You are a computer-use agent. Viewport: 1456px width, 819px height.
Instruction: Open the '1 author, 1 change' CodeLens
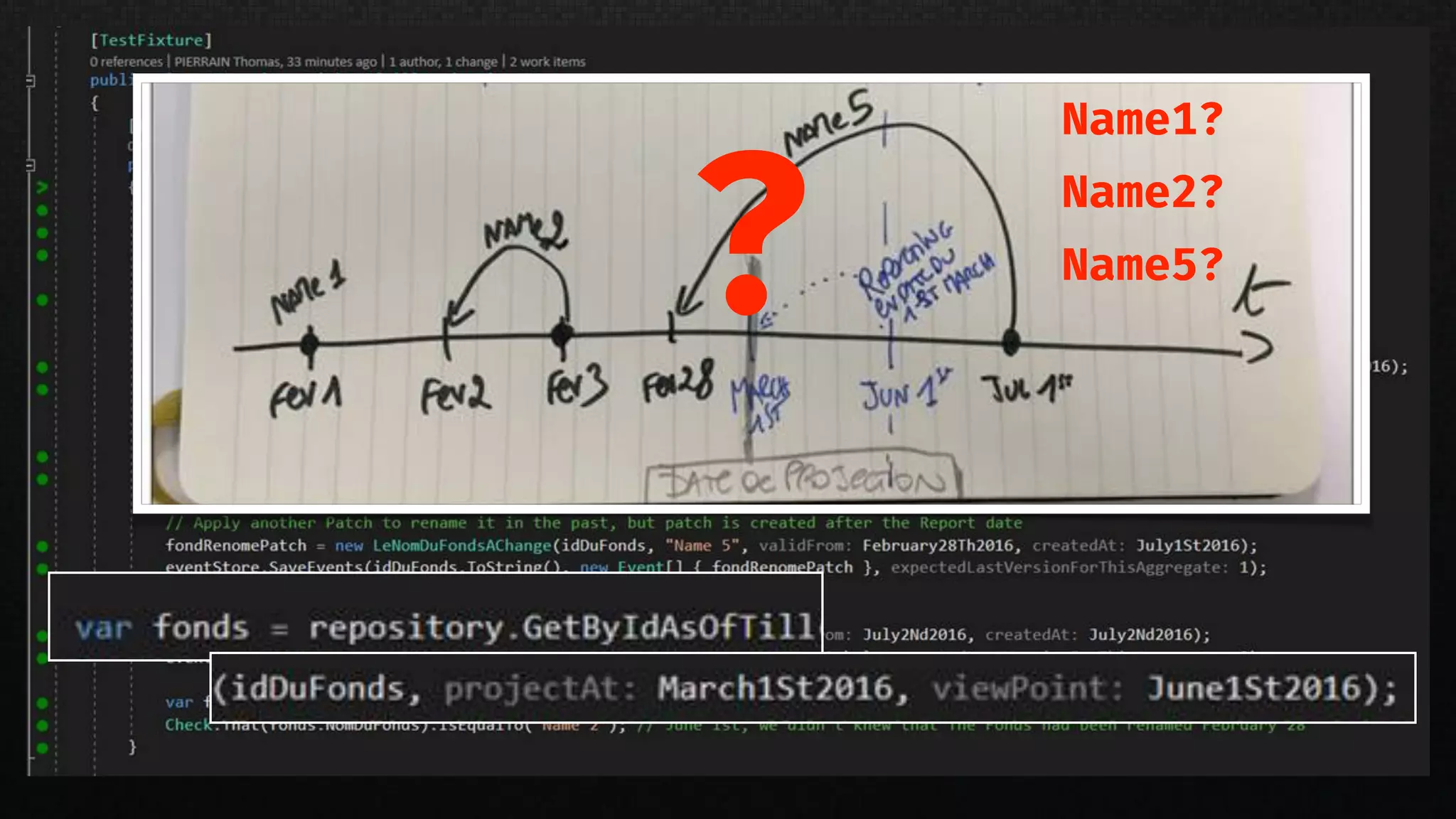click(x=443, y=62)
